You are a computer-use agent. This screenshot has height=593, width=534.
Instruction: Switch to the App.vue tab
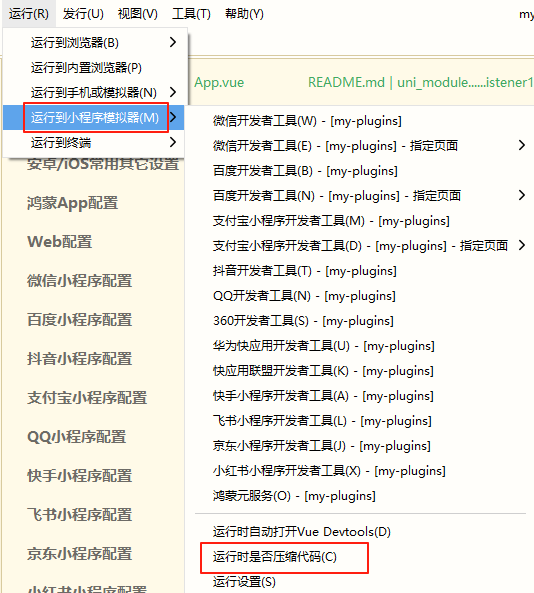pyautogui.click(x=219, y=82)
